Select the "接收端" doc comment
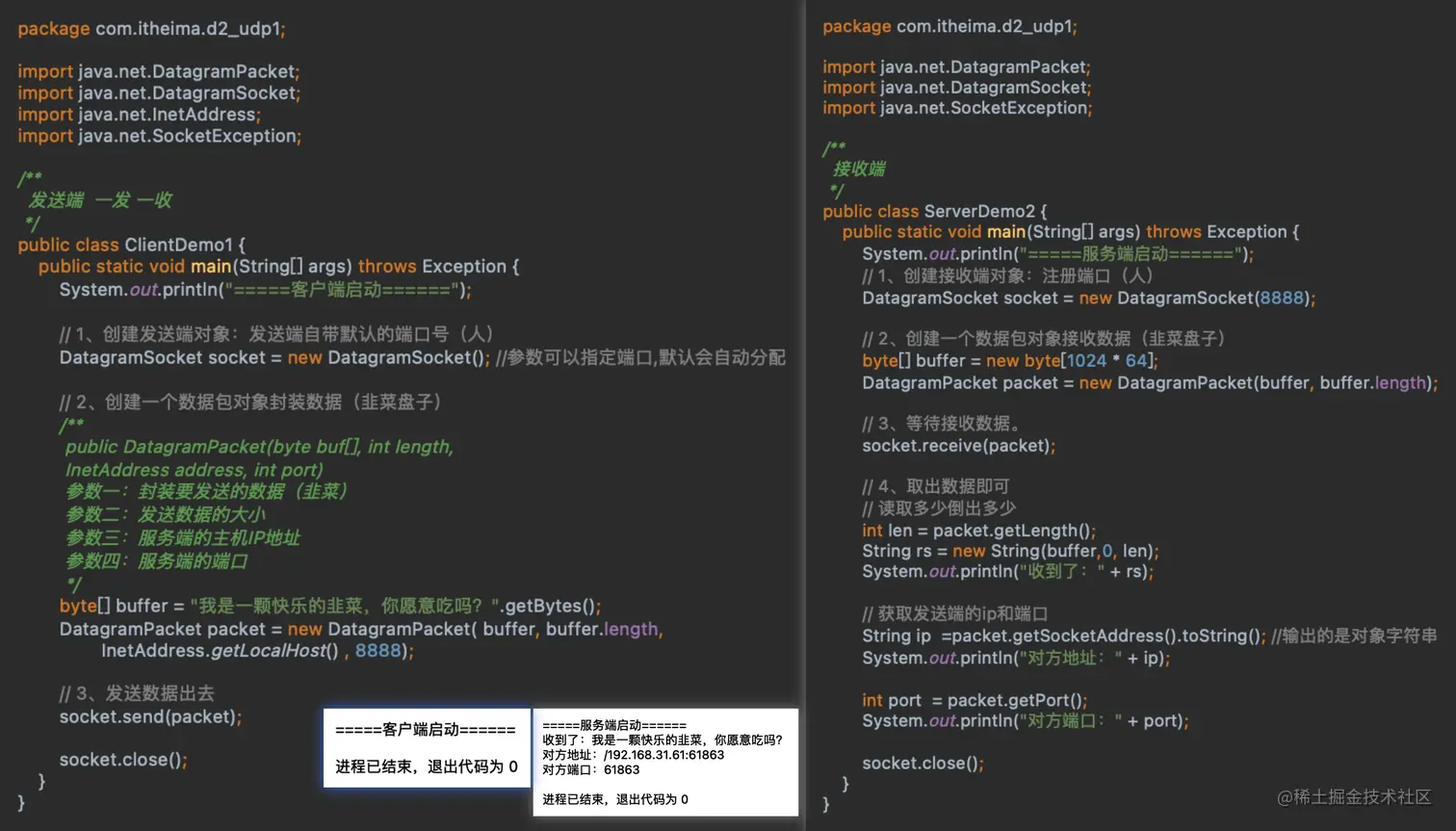This screenshot has width=1456, height=831. (x=859, y=169)
